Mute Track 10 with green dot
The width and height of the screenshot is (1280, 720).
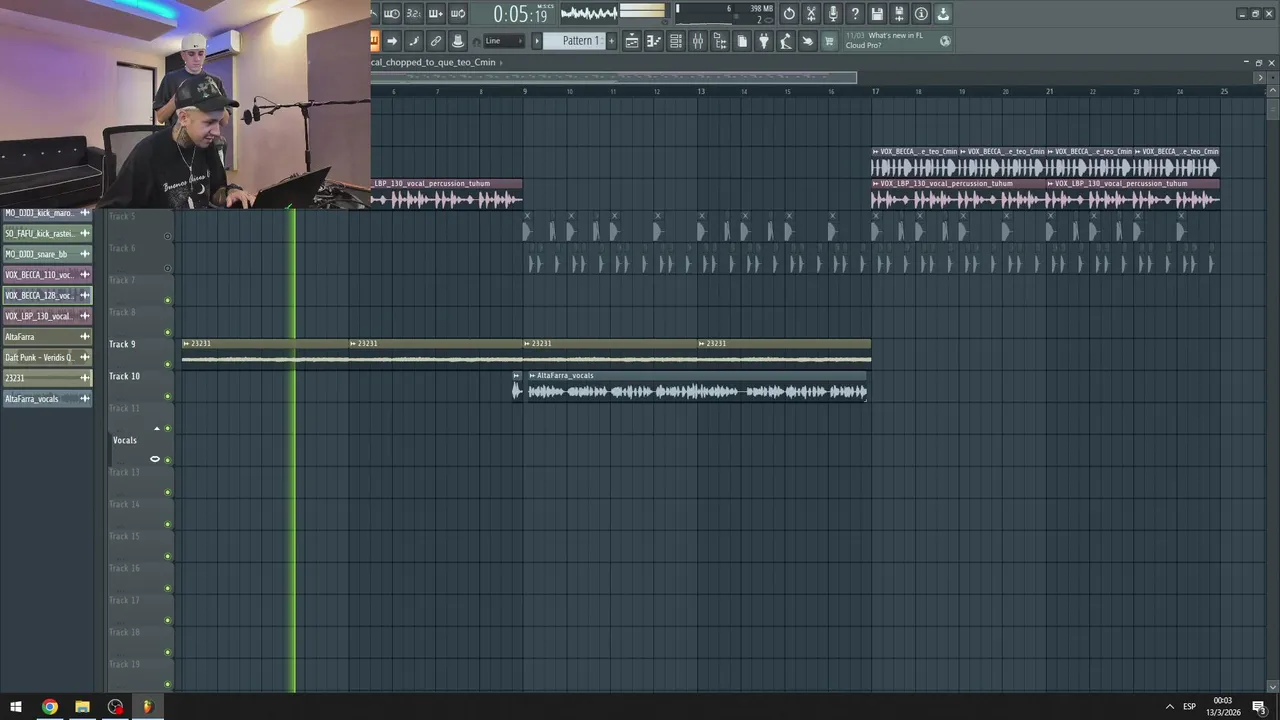(167, 396)
